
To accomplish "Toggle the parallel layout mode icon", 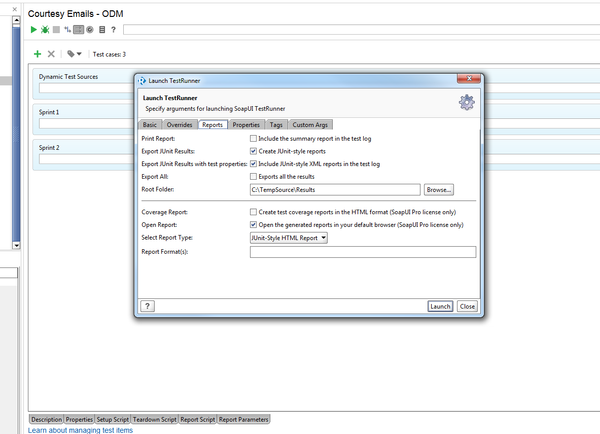I will click(x=78, y=29).
